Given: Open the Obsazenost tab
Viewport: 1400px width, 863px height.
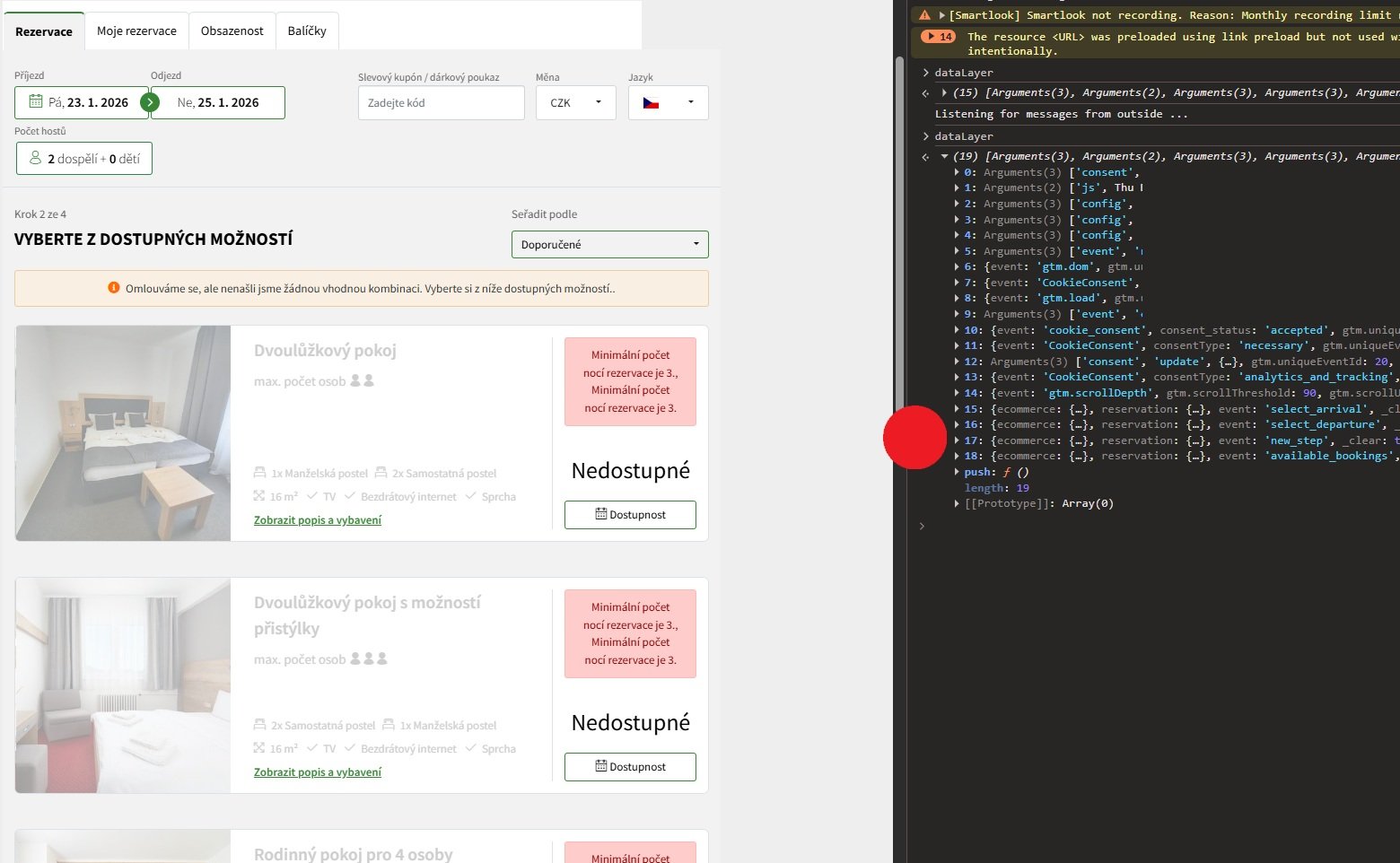Looking at the screenshot, I should click(x=232, y=31).
